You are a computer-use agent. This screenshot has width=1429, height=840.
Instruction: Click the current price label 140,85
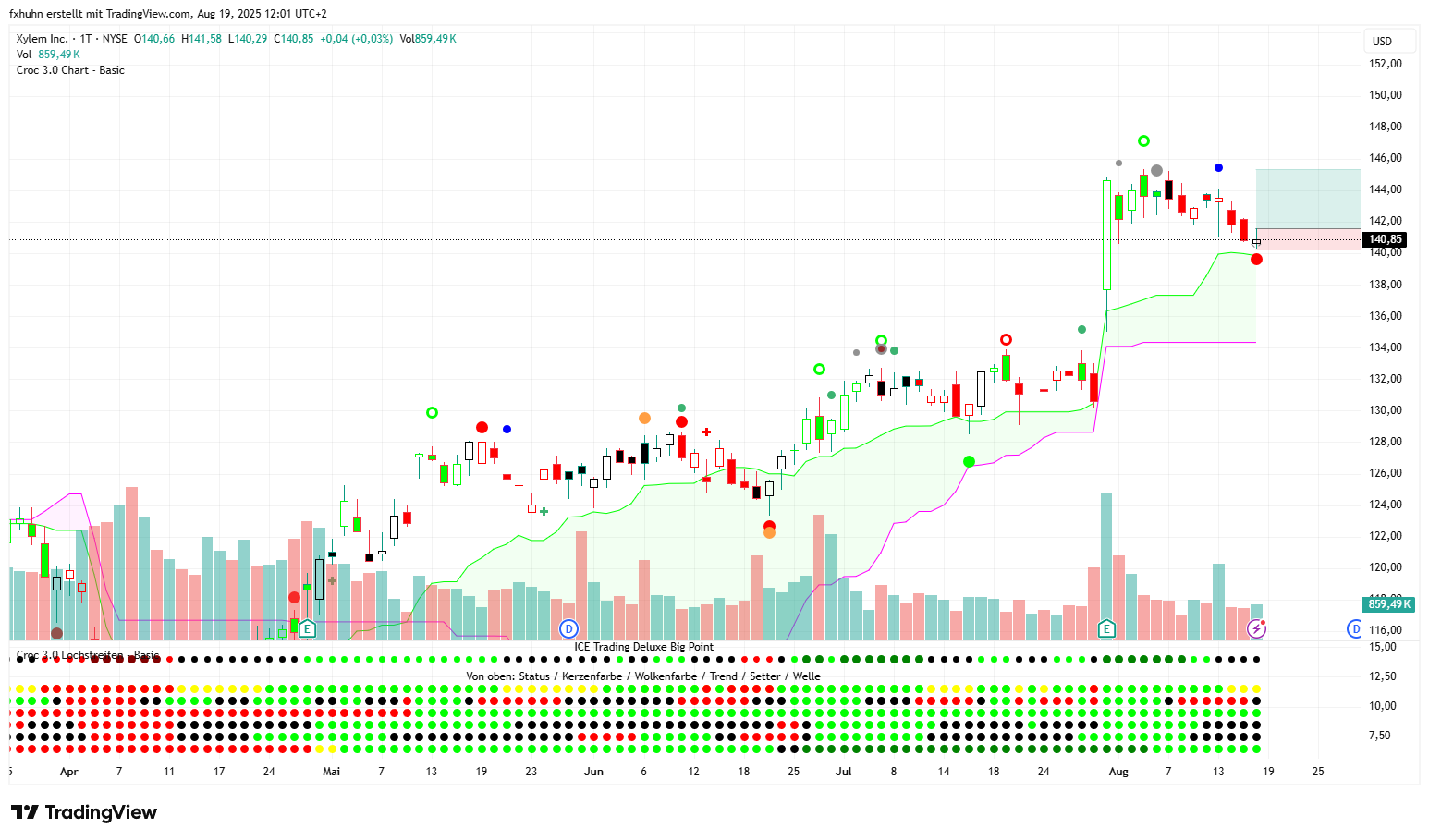point(1385,239)
